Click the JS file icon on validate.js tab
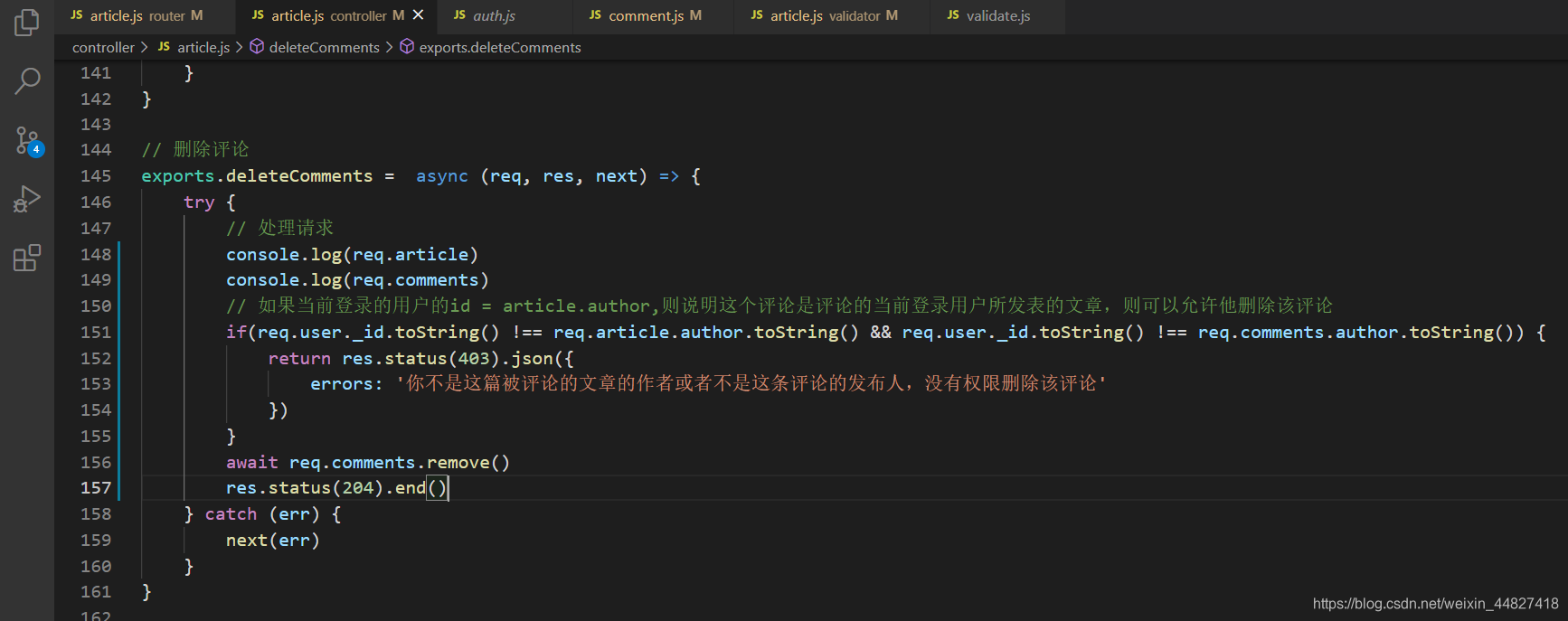 [952, 15]
